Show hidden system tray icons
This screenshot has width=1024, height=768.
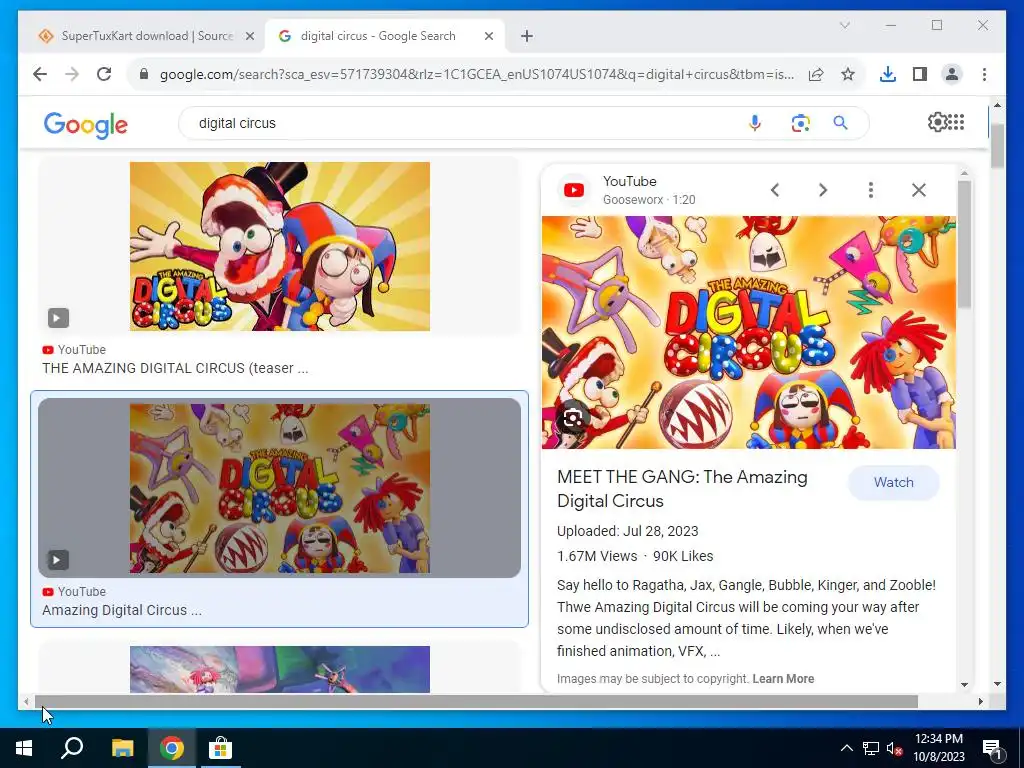(846, 748)
